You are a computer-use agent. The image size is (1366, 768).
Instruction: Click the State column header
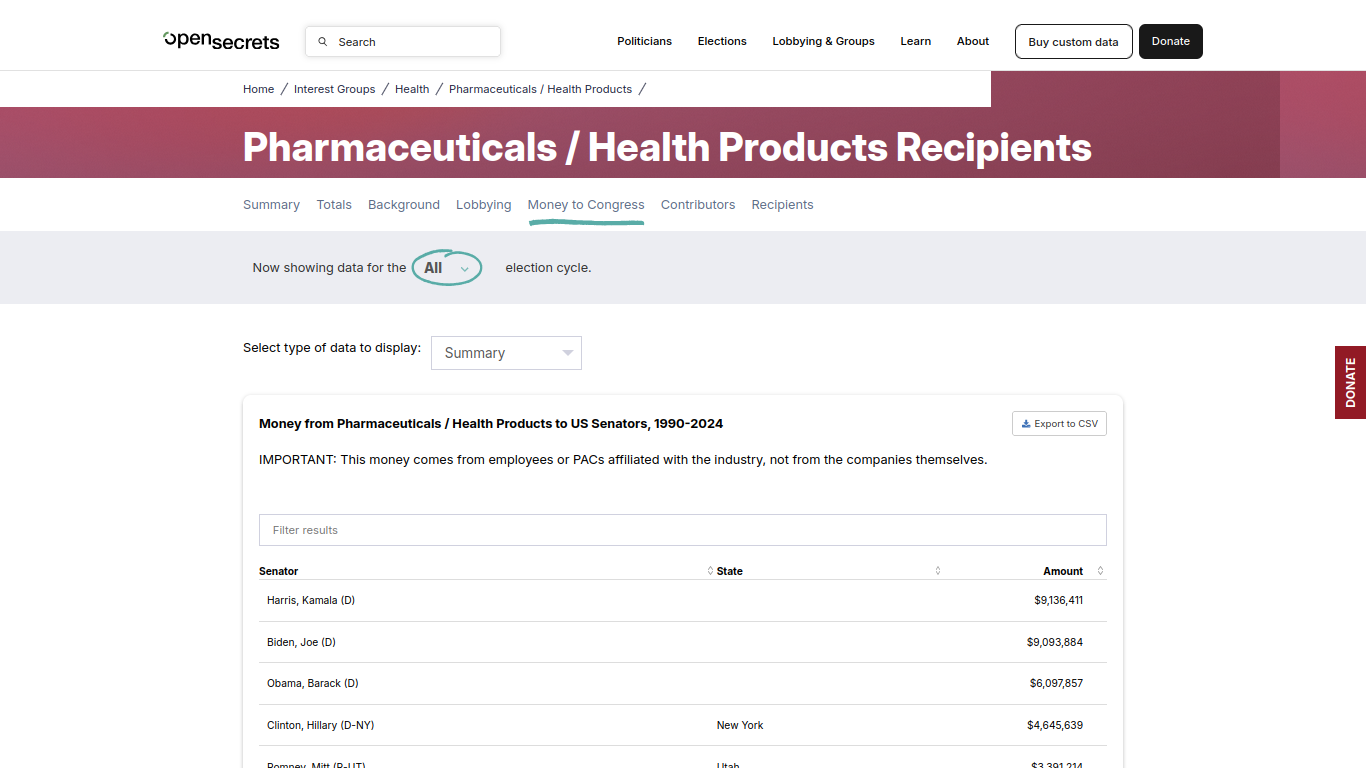[730, 571]
